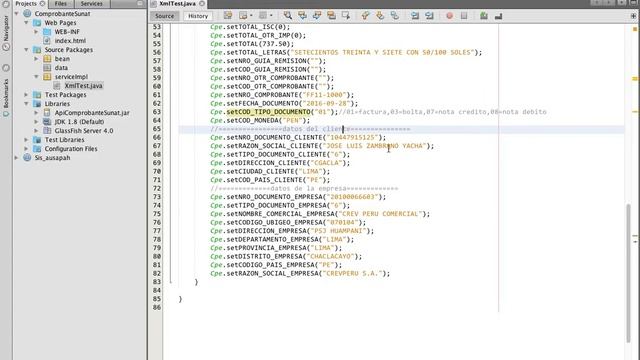This screenshot has width=640, height=360.
Task: Click the ComprobanteSunat project globe icon
Action: tap(27, 13)
